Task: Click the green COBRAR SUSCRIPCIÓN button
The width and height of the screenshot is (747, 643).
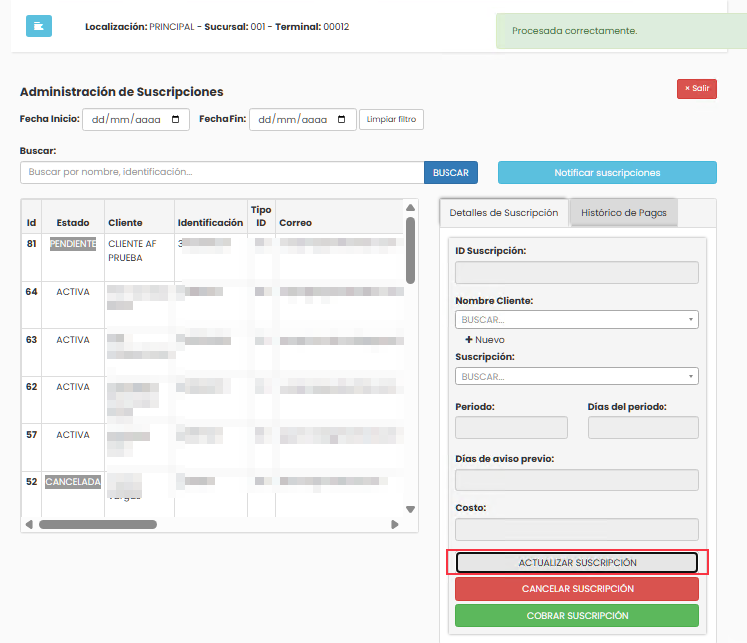Action: coord(577,616)
